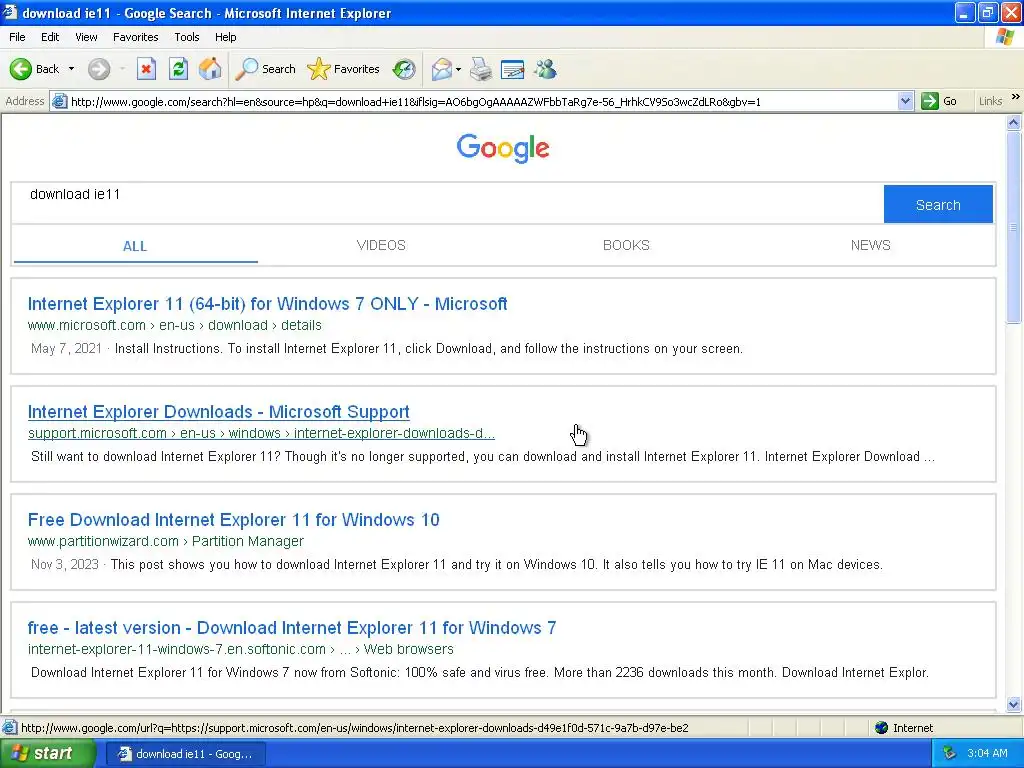Open the Favorites menu

(135, 37)
